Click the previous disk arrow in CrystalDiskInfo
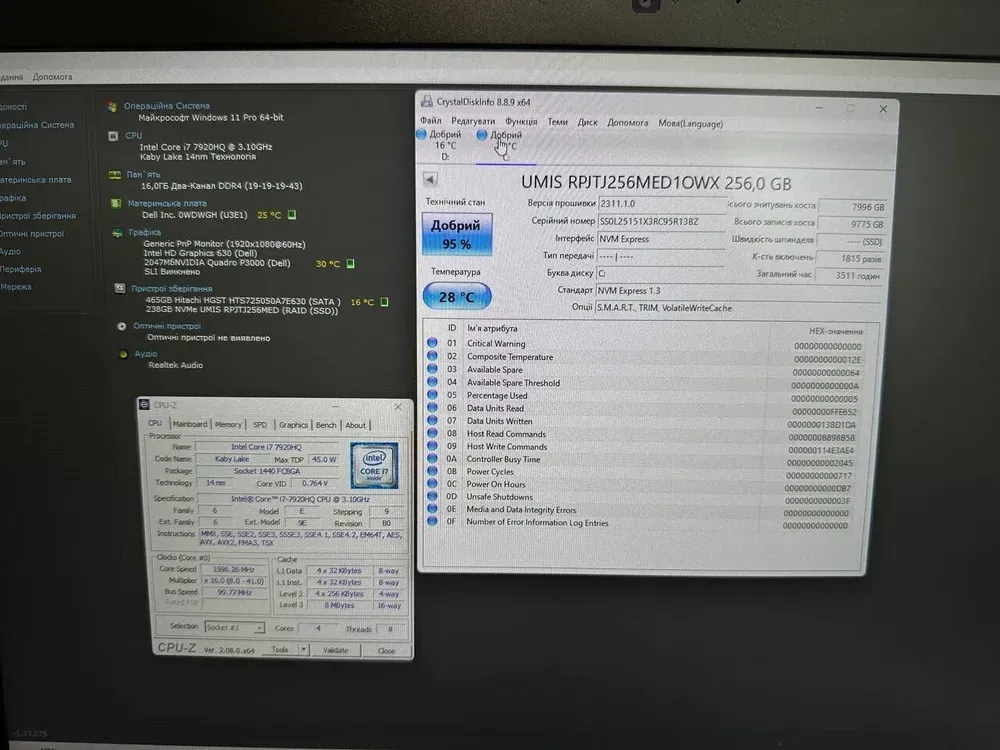Image resolution: width=1000 pixels, height=750 pixels. 430,180
